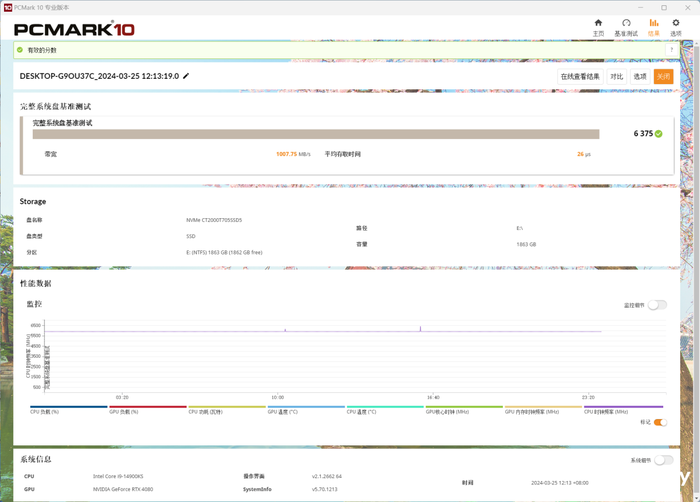The height and width of the screenshot is (502, 700).
Task: Click the 平均存取时间 label
Action: click(x=342, y=154)
